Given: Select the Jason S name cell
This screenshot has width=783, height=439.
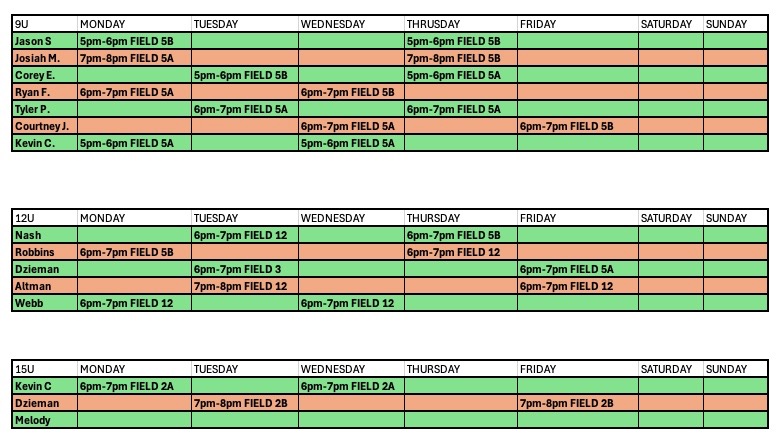Looking at the screenshot, I should [44, 41].
